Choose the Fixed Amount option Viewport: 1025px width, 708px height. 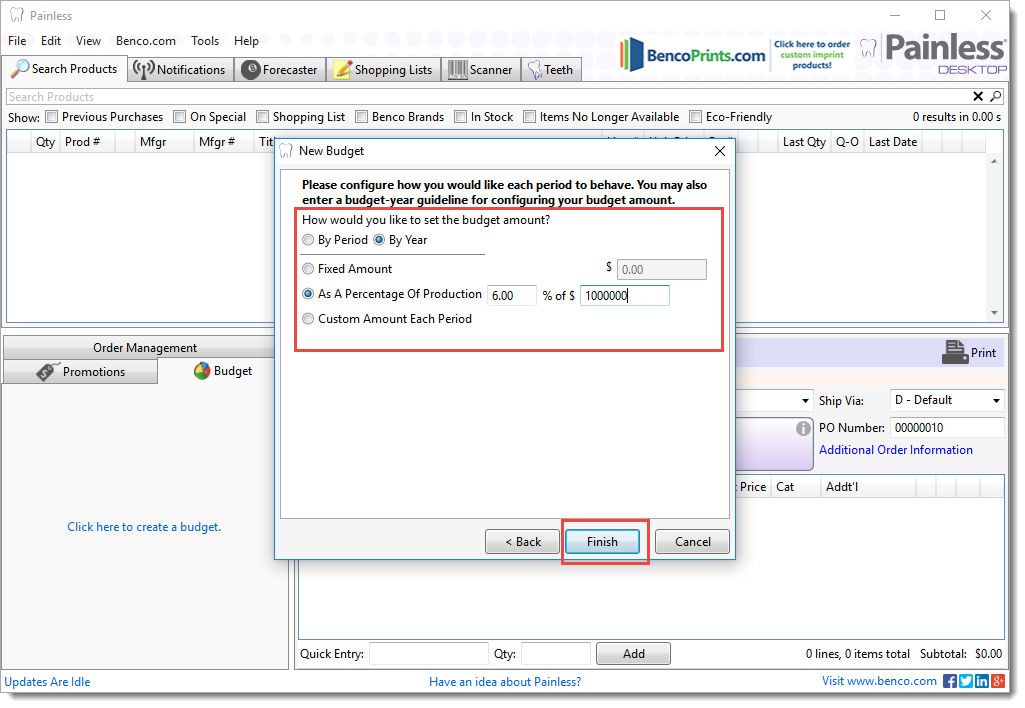(x=308, y=269)
